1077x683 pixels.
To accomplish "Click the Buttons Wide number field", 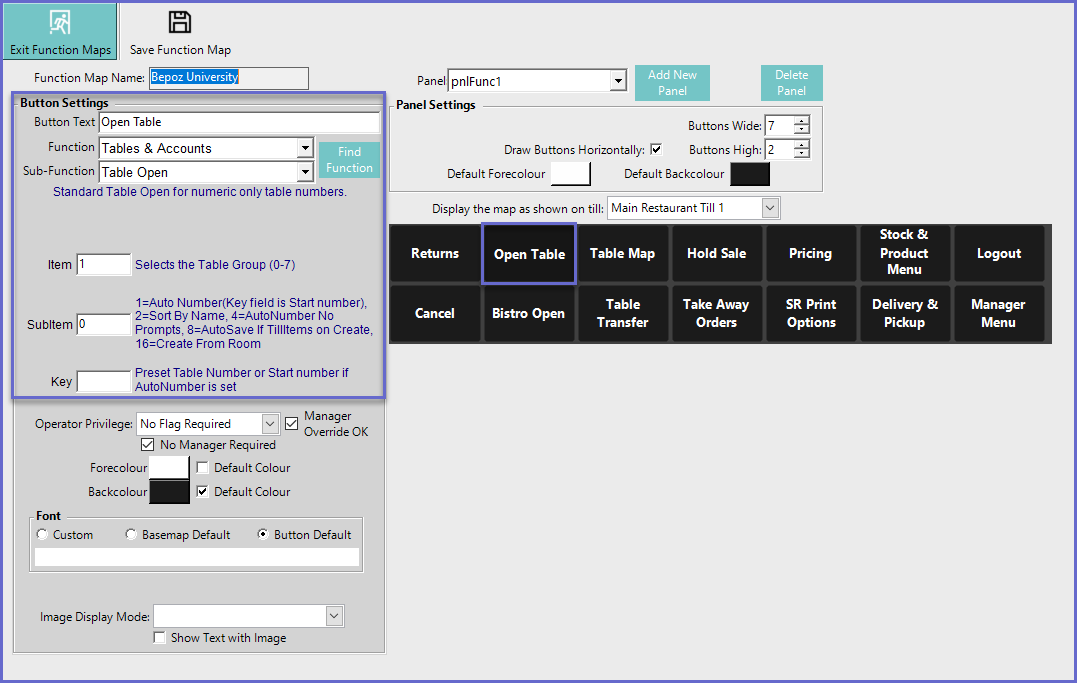I will (x=780, y=126).
